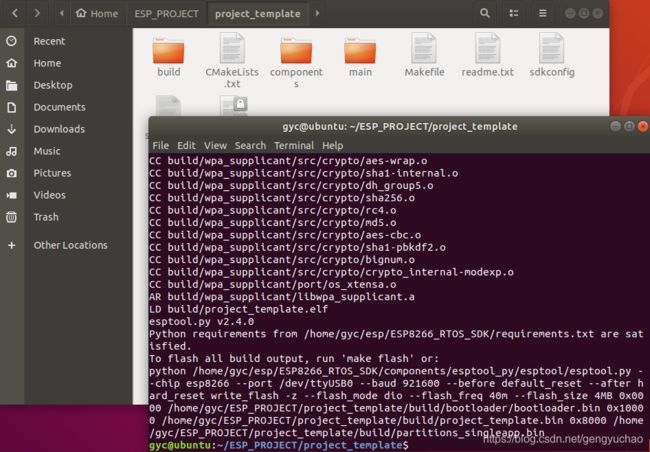Click the line ending in 'bignum.o'

coord(282,260)
